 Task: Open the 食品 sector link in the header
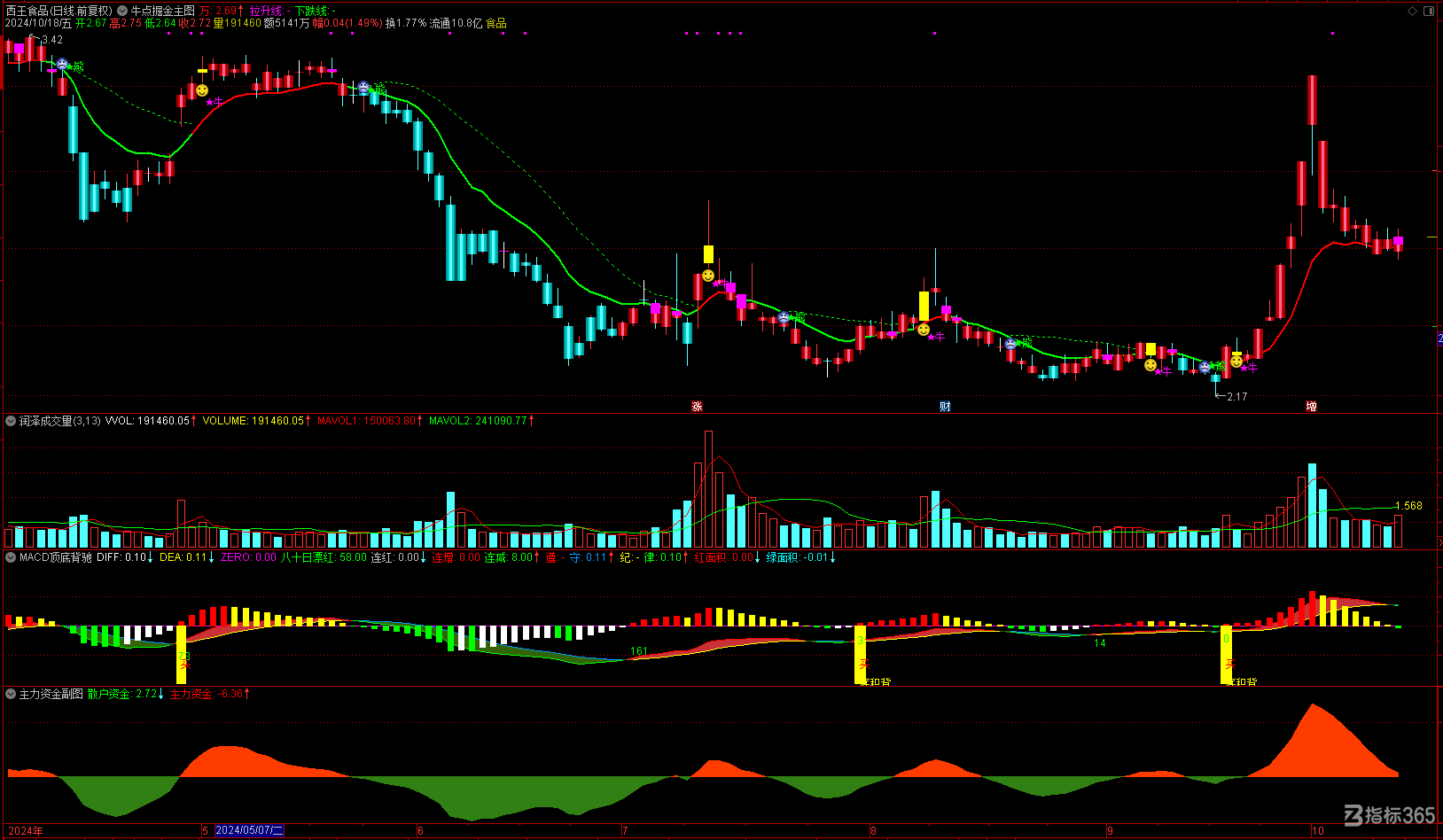[x=496, y=23]
